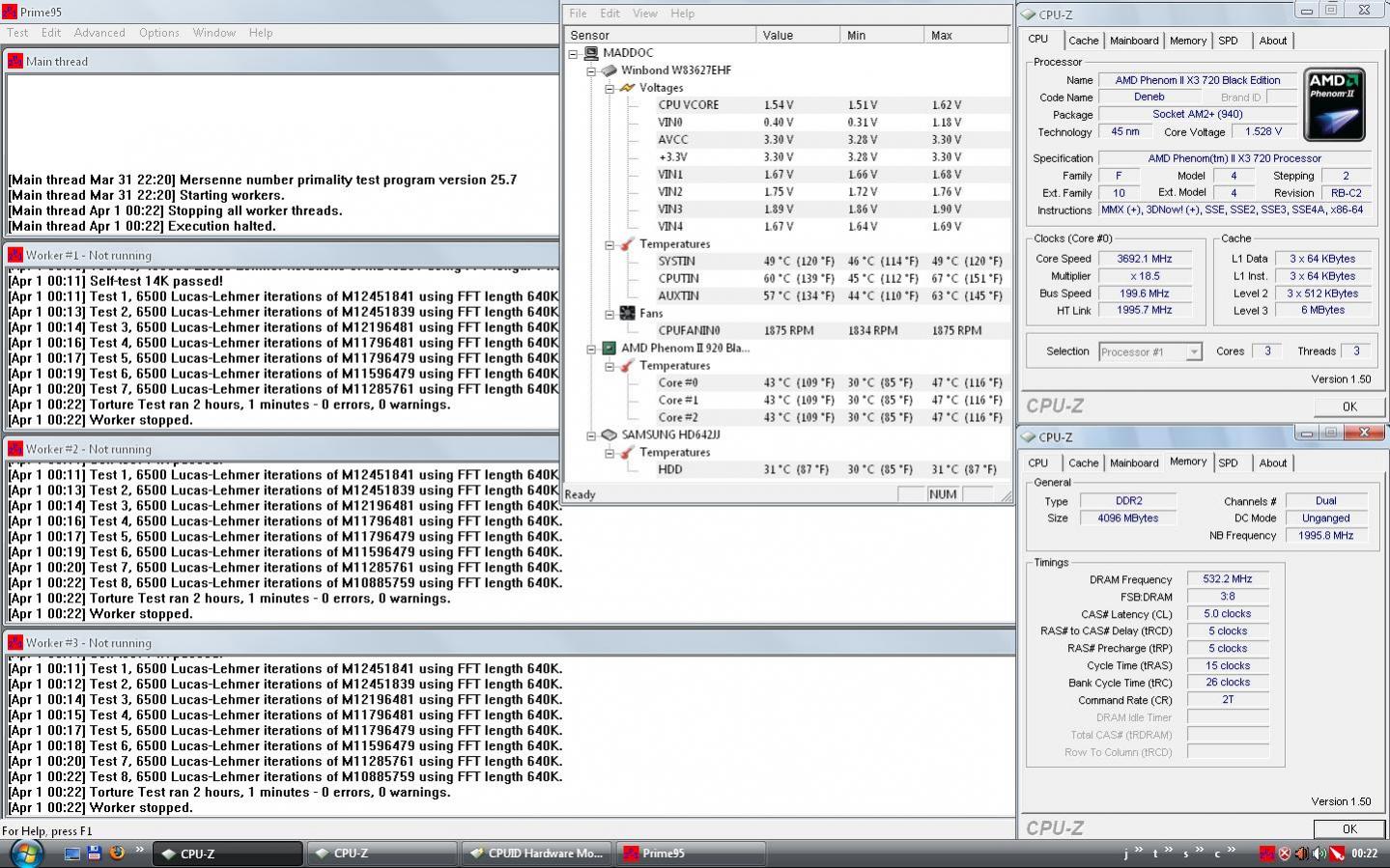Screen dimensions: 1390x868
Task: Open Cache tab in upper CPU-Z
Action: [x=1083, y=41]
